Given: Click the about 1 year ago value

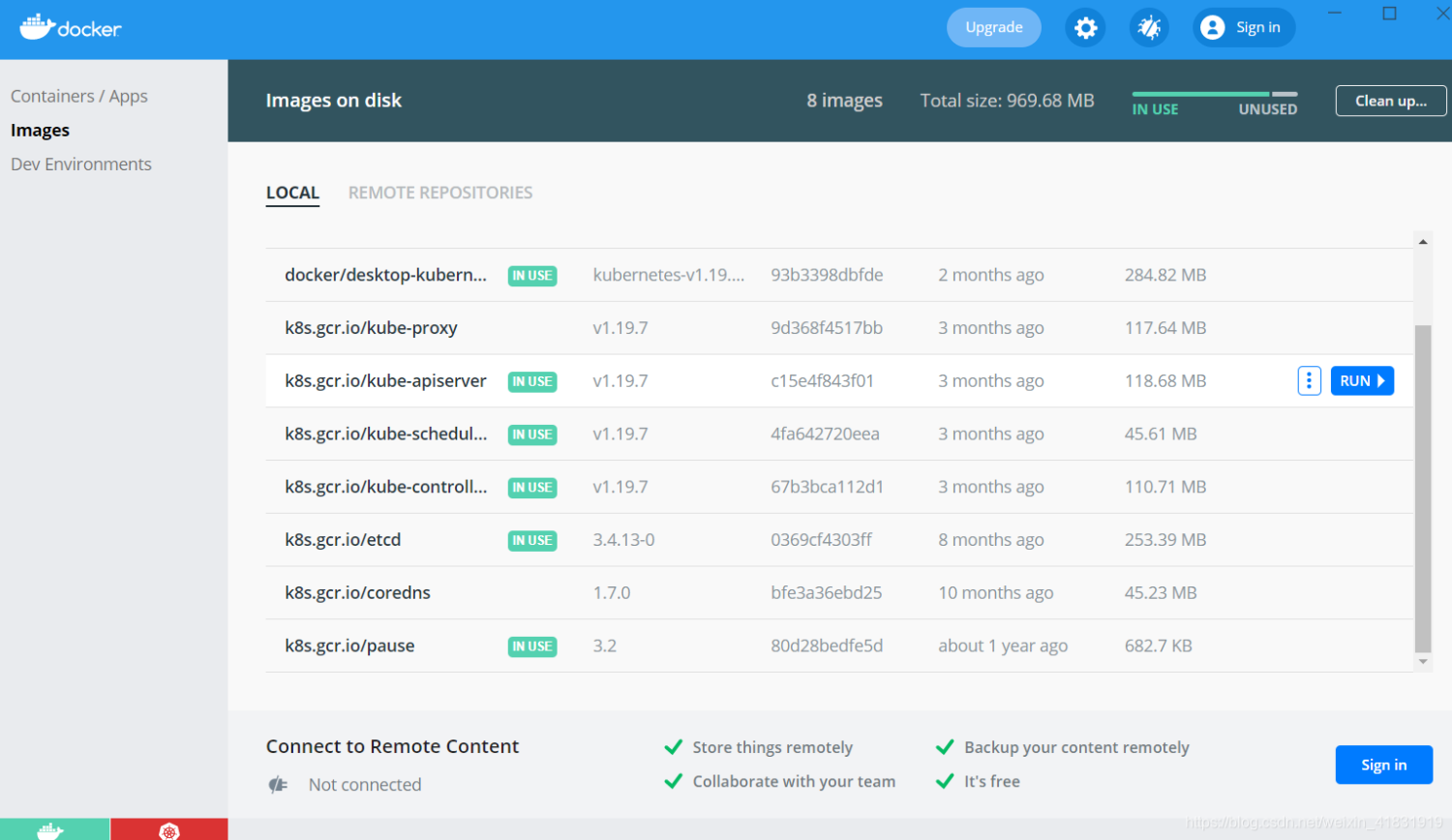Looking at the screenshot, I should [x=1003, y=646].
